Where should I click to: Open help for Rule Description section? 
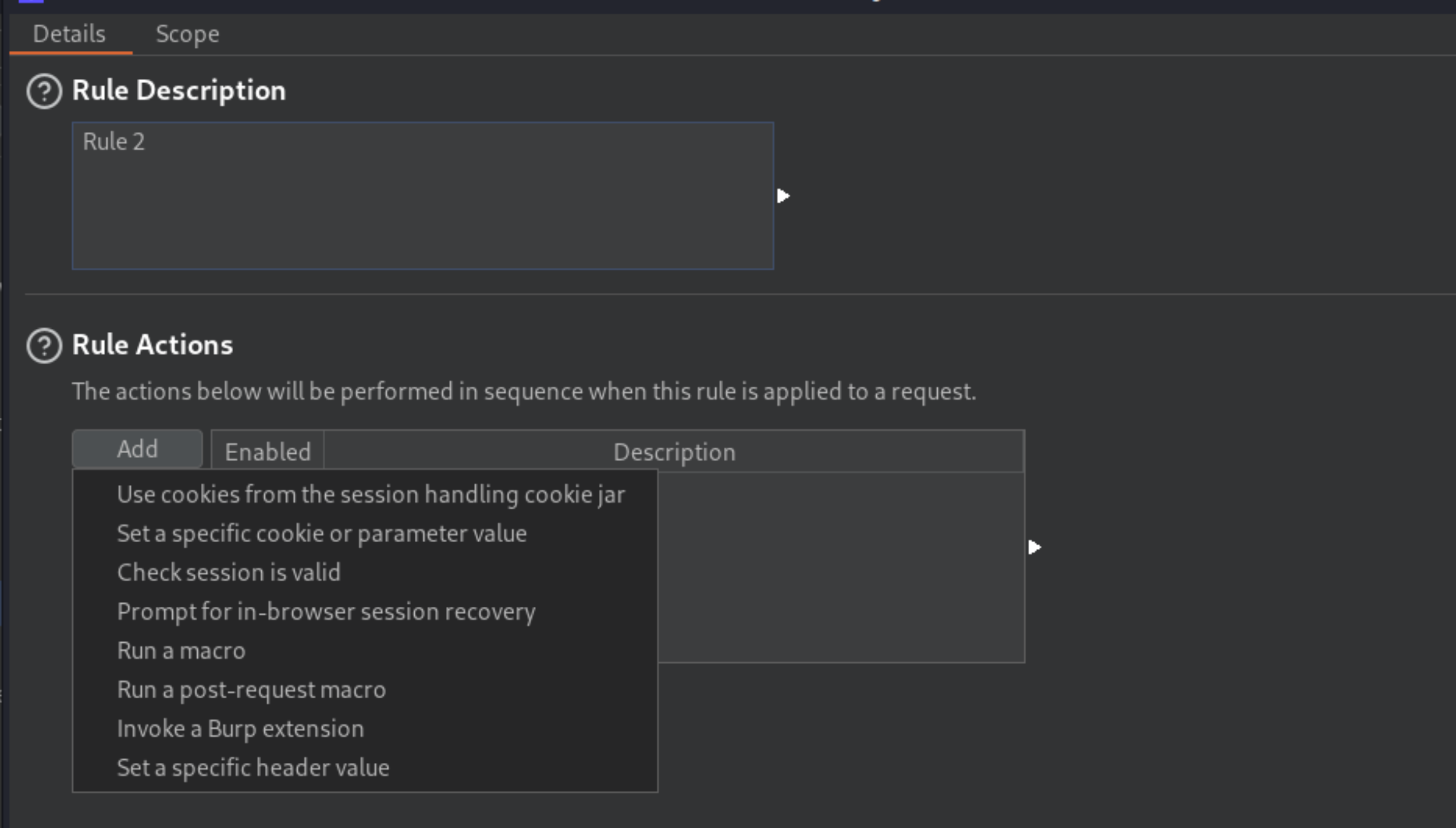44,91
